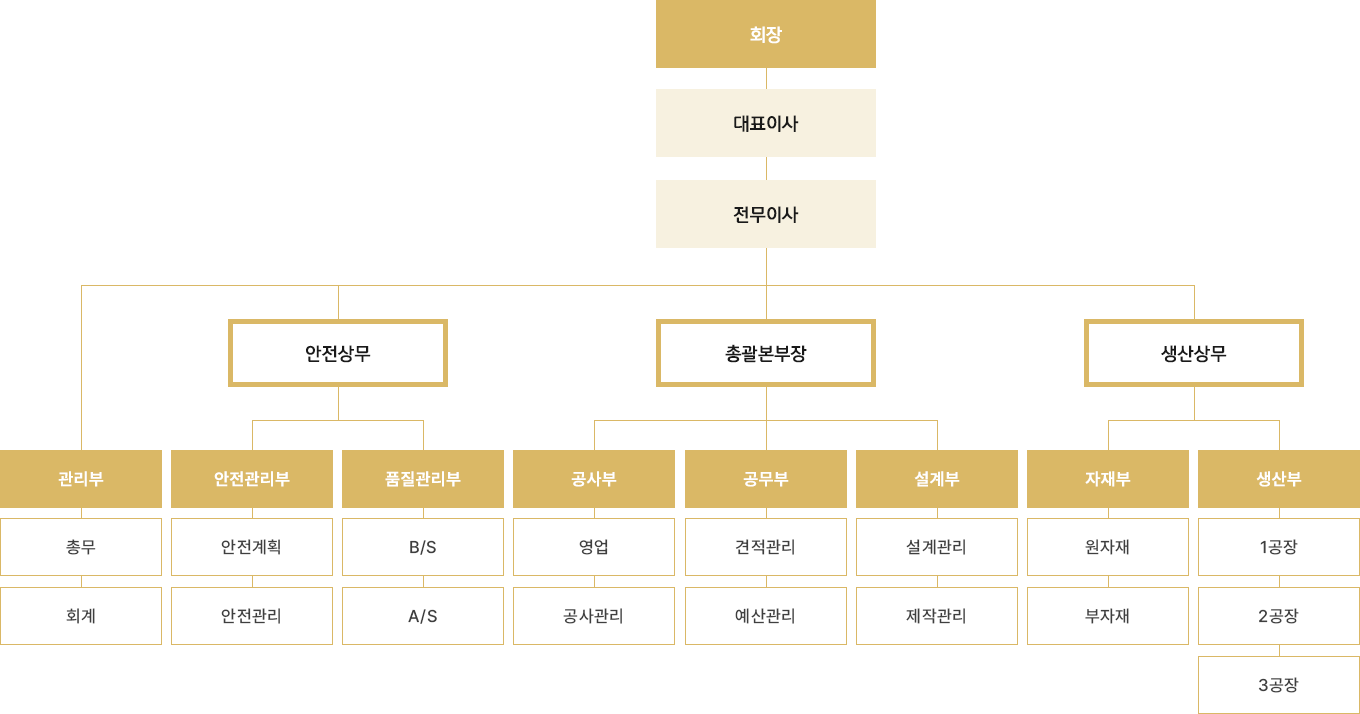The height and width of the screenshot is (714, 1360).
Task: Click the 공사관리 cell
Action: pyautogui.click(x=594, y=616)
